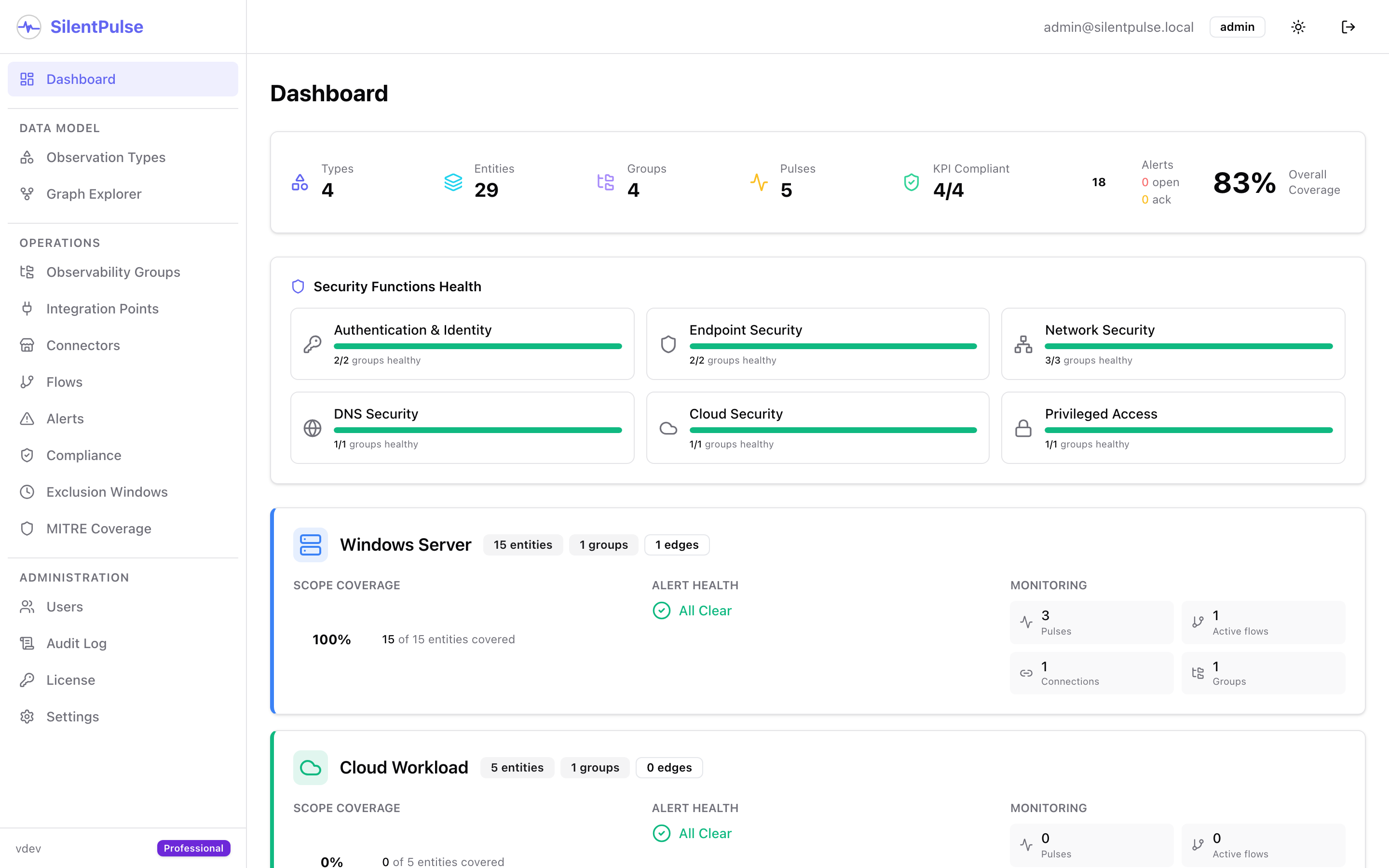Open Users administration page

(123, 607)
